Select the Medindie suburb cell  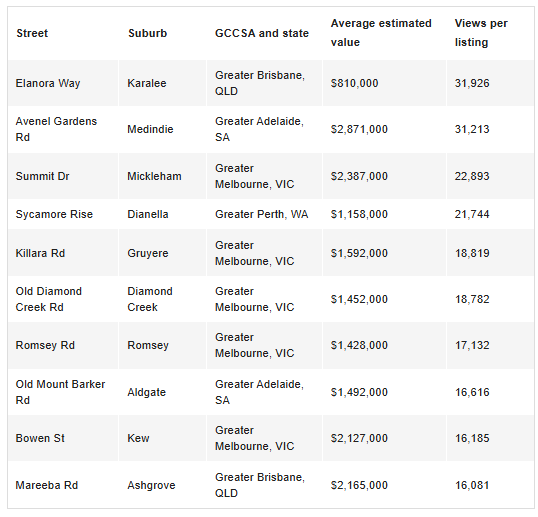[x=150, y=129]
